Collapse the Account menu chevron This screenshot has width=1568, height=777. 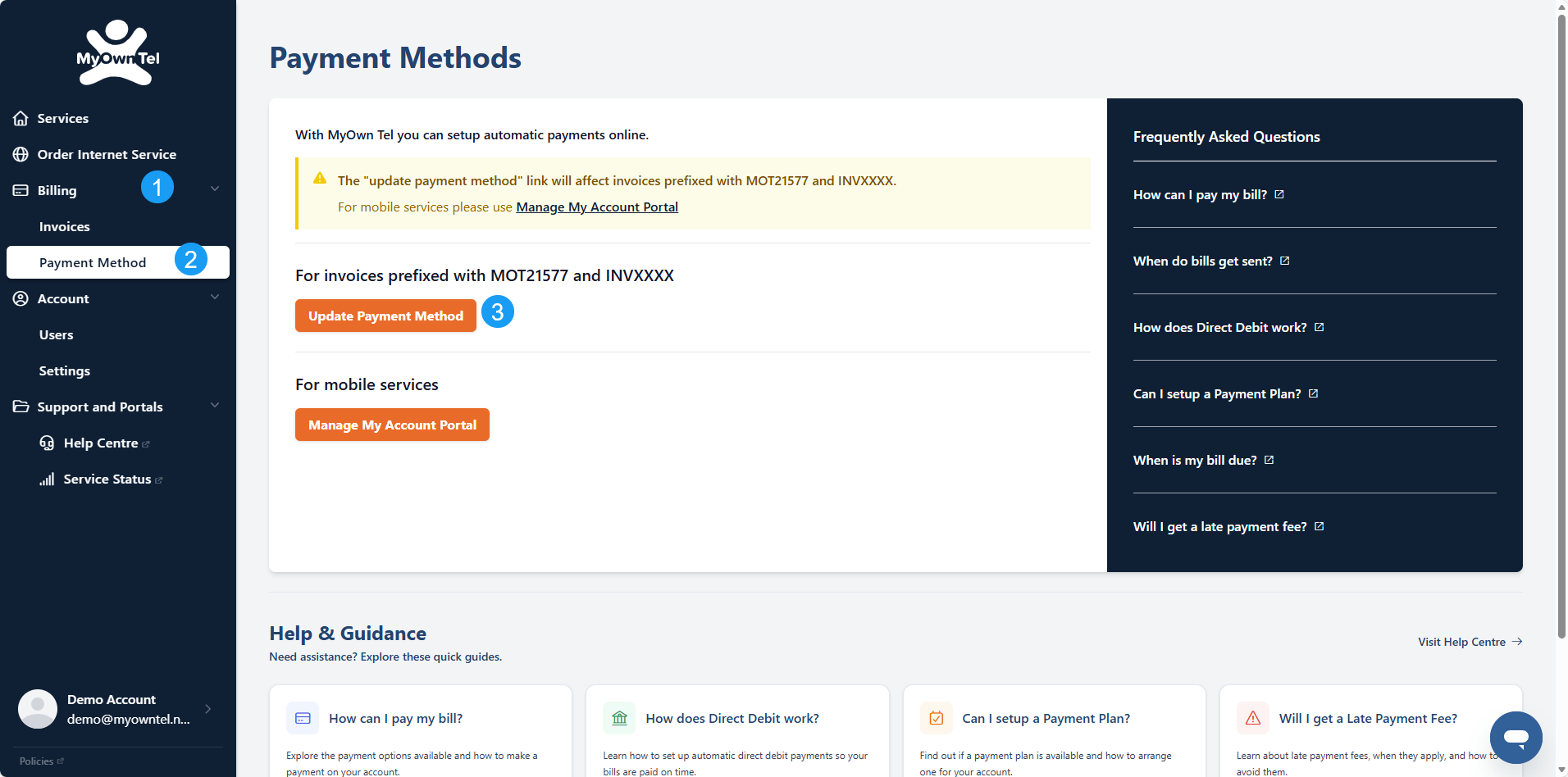tap(215, 297)
